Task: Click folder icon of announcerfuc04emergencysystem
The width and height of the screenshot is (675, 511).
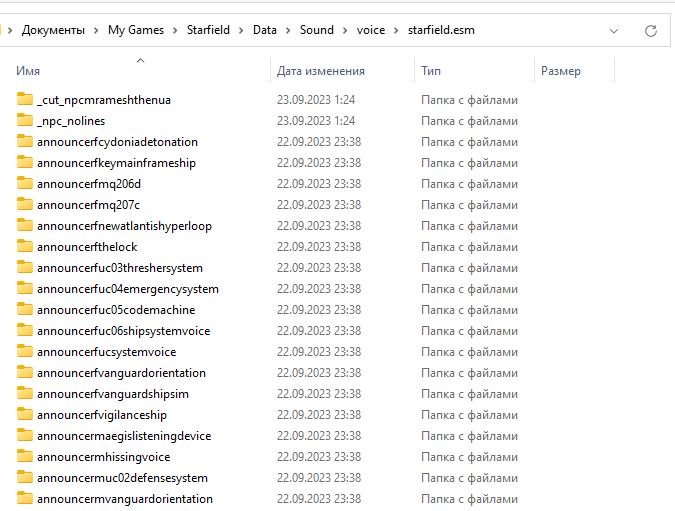Action: click(25, 288)
